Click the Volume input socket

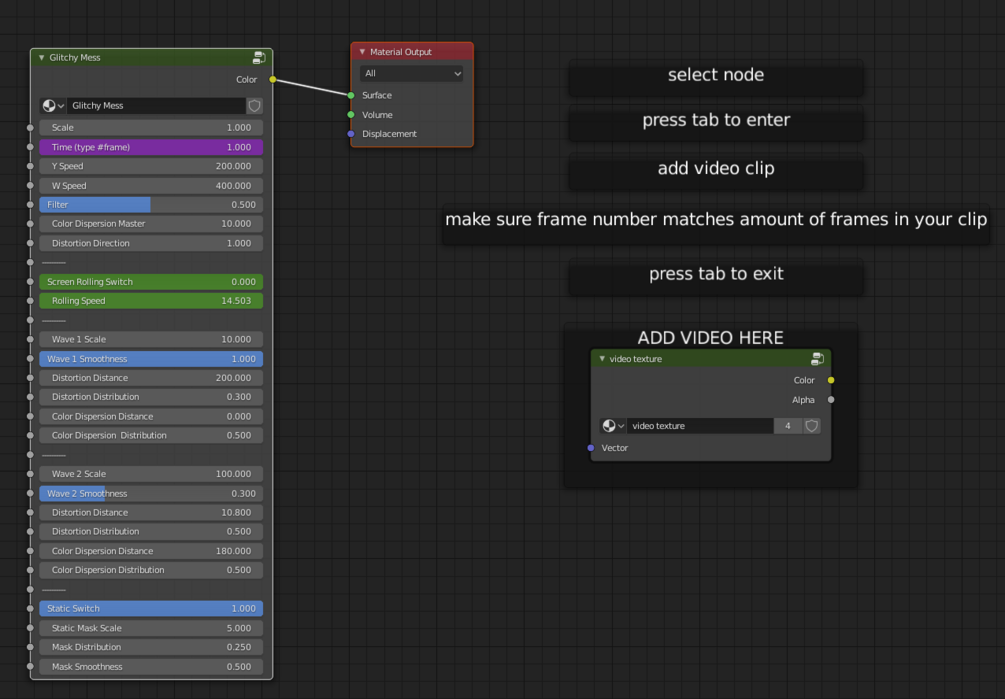(x=351, y=115)
